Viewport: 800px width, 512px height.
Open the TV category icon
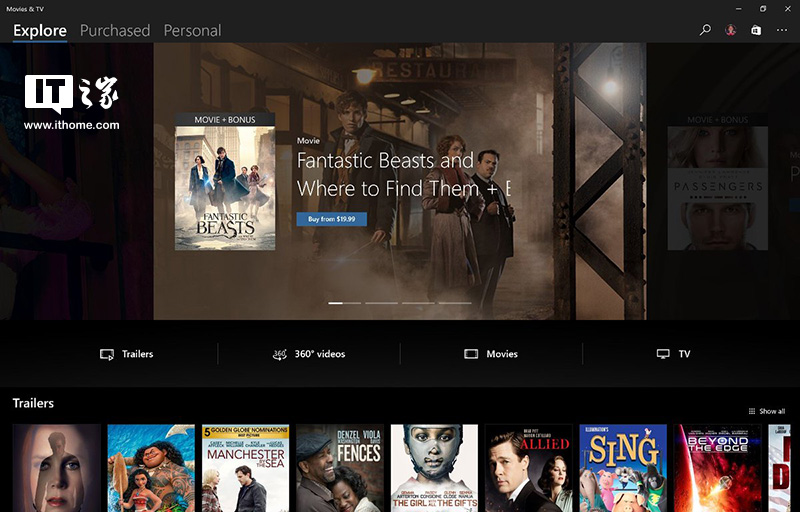pyautogui.click(x=663, y=354)
